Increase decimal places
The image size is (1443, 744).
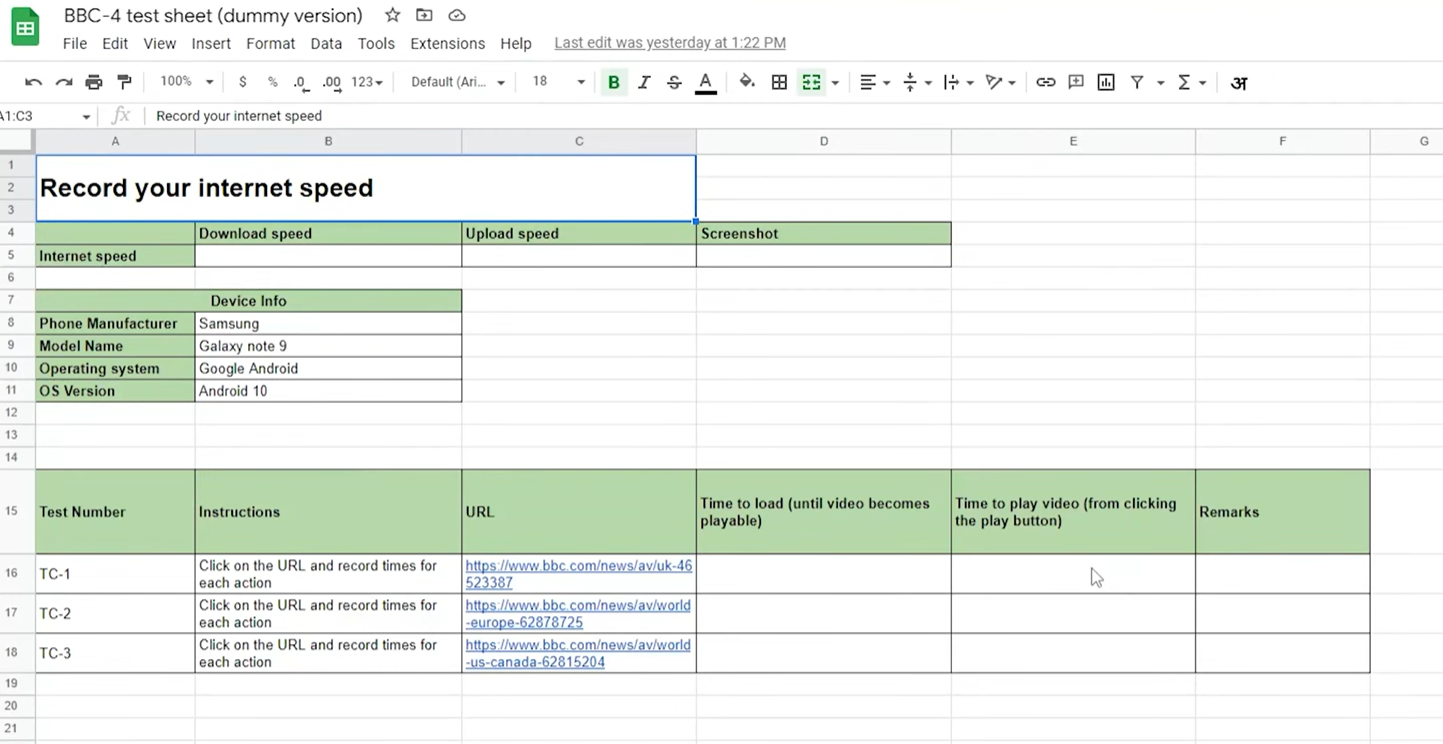coord(331,82)
